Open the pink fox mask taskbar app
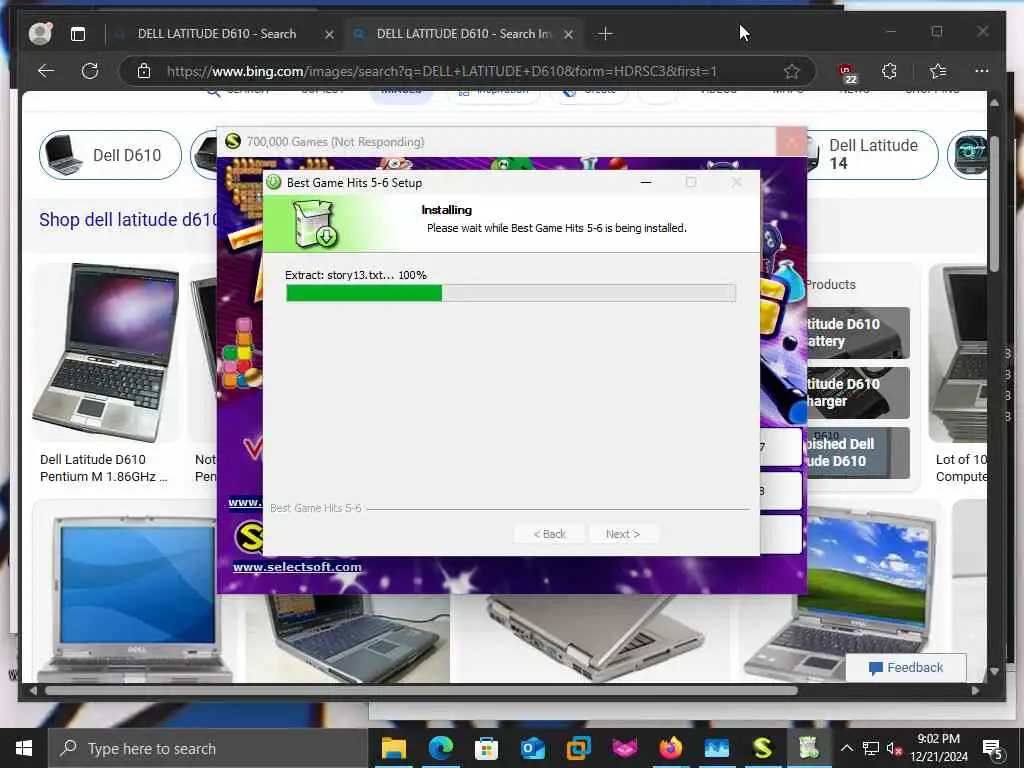The image size is (1024, 768). pyautogui.click(x=624, y=748)
